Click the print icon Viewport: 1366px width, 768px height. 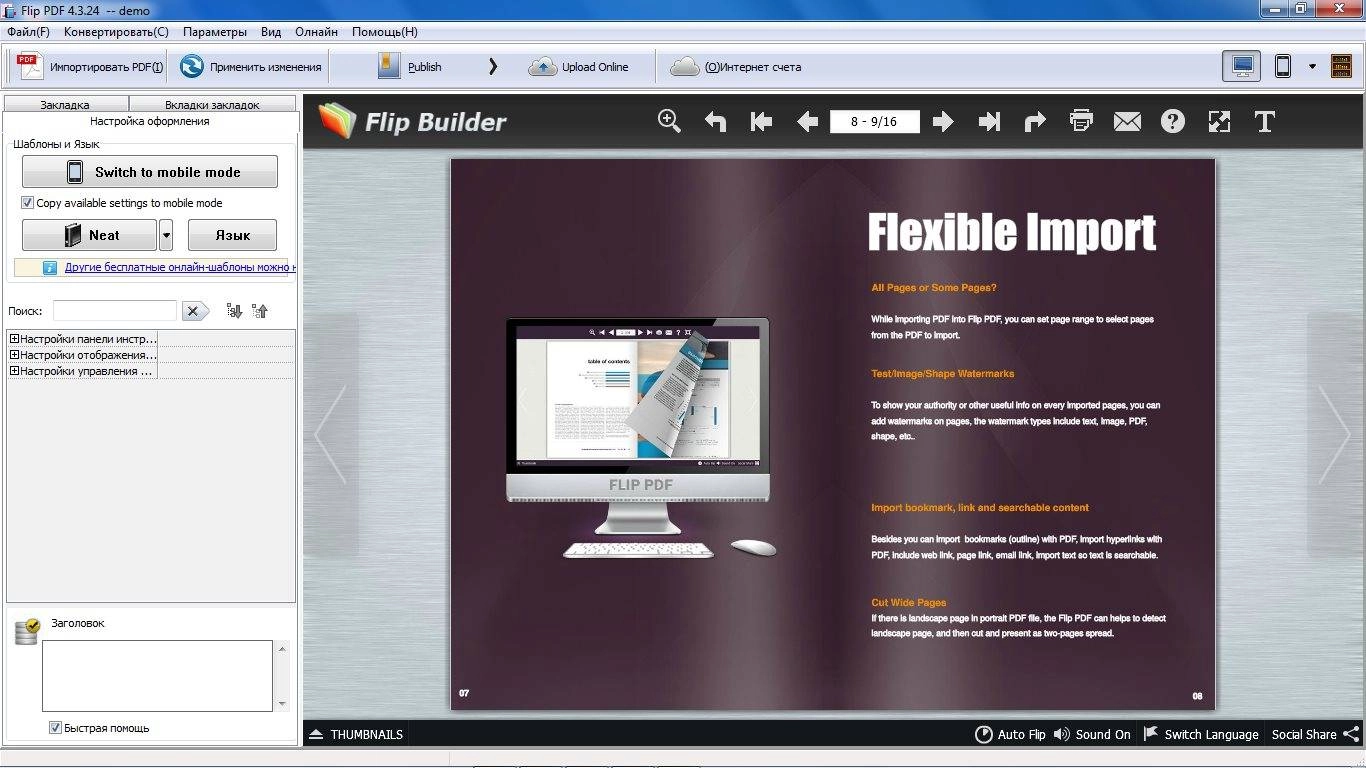tap(1081, 121)
